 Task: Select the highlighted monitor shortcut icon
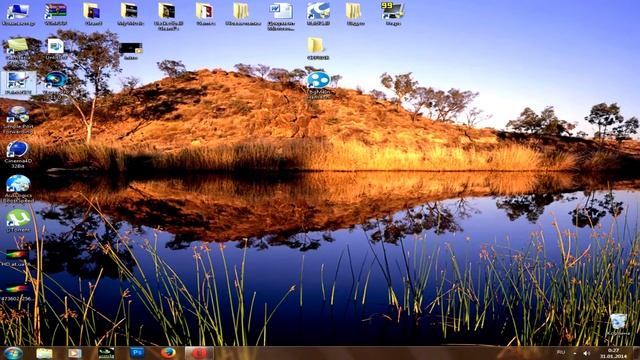coord(18,83)
